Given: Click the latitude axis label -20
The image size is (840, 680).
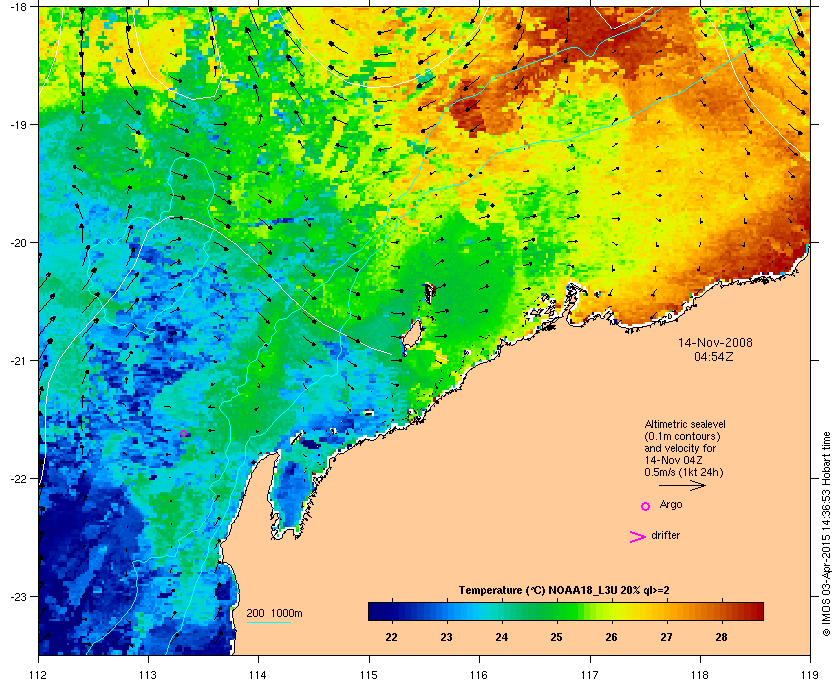Looking at the screenshot, I should pos(18,243).
